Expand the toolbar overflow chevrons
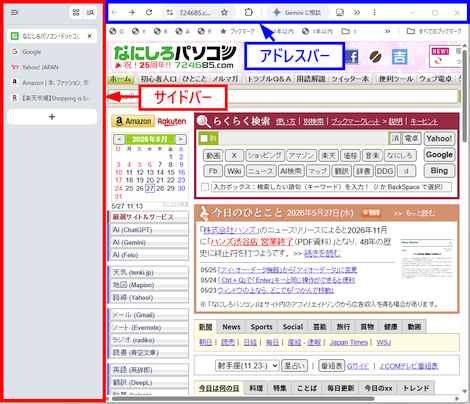Image resolution: width=470 pixels, height=404 pixels. 357,13
